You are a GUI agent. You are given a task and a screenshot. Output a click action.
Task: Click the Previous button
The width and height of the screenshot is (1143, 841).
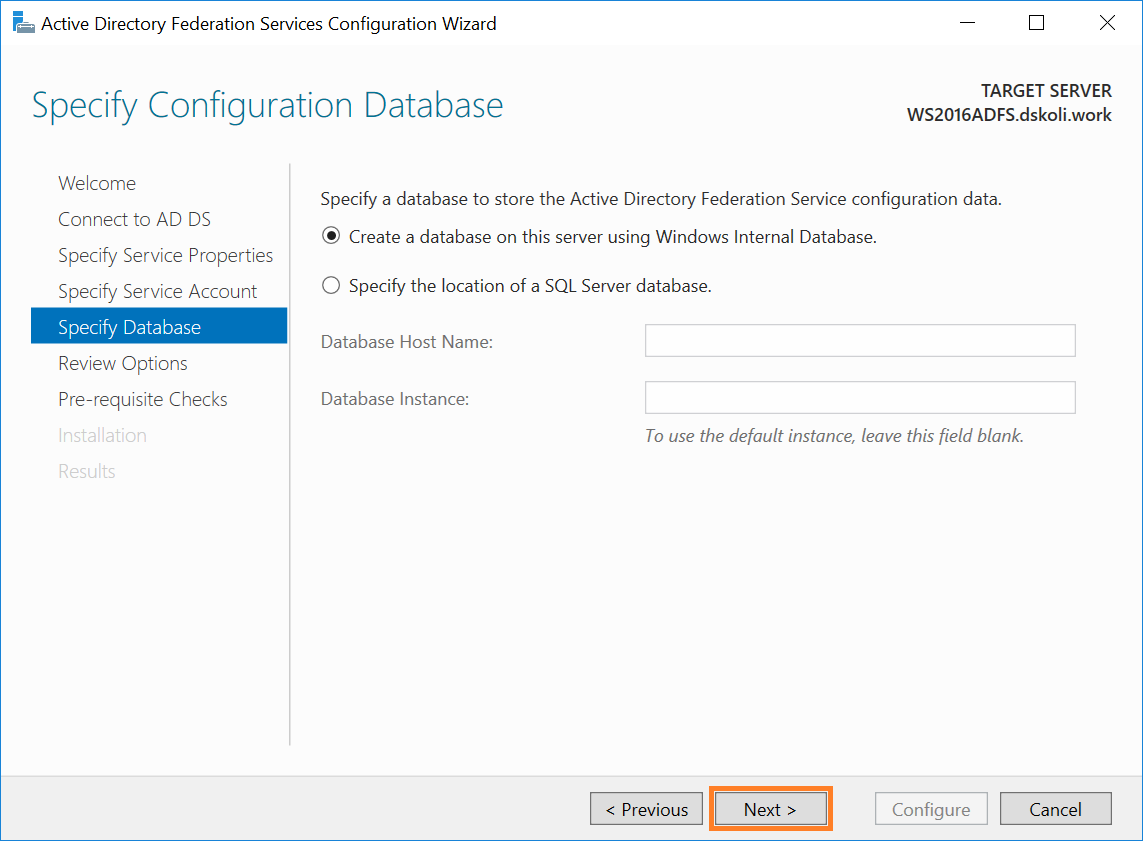(647, 809)
